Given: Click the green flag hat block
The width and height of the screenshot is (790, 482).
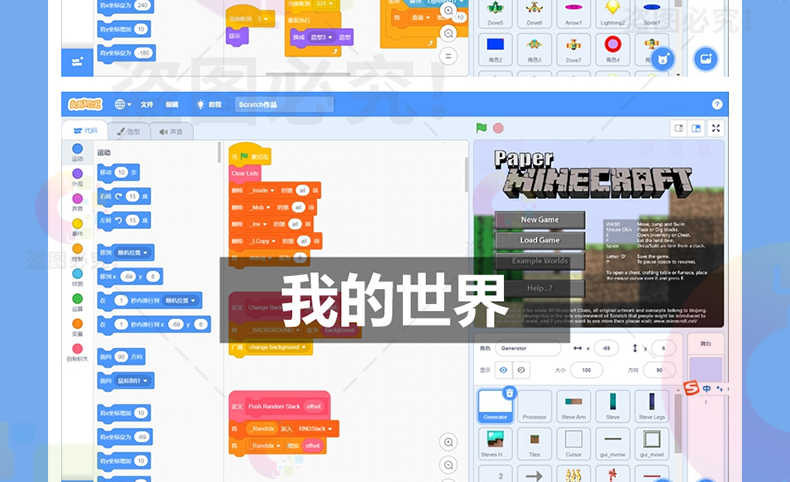Looking at the screenshot, I should (x=250, y=156).
